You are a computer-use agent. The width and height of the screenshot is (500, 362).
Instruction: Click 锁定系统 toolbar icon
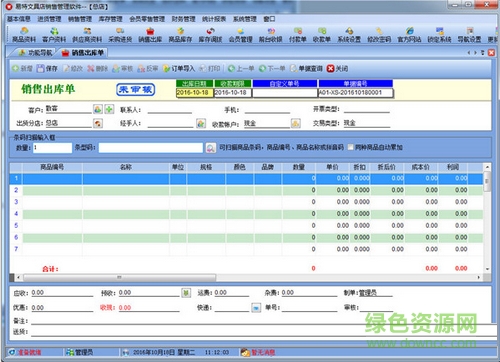[x=439, y=35]
